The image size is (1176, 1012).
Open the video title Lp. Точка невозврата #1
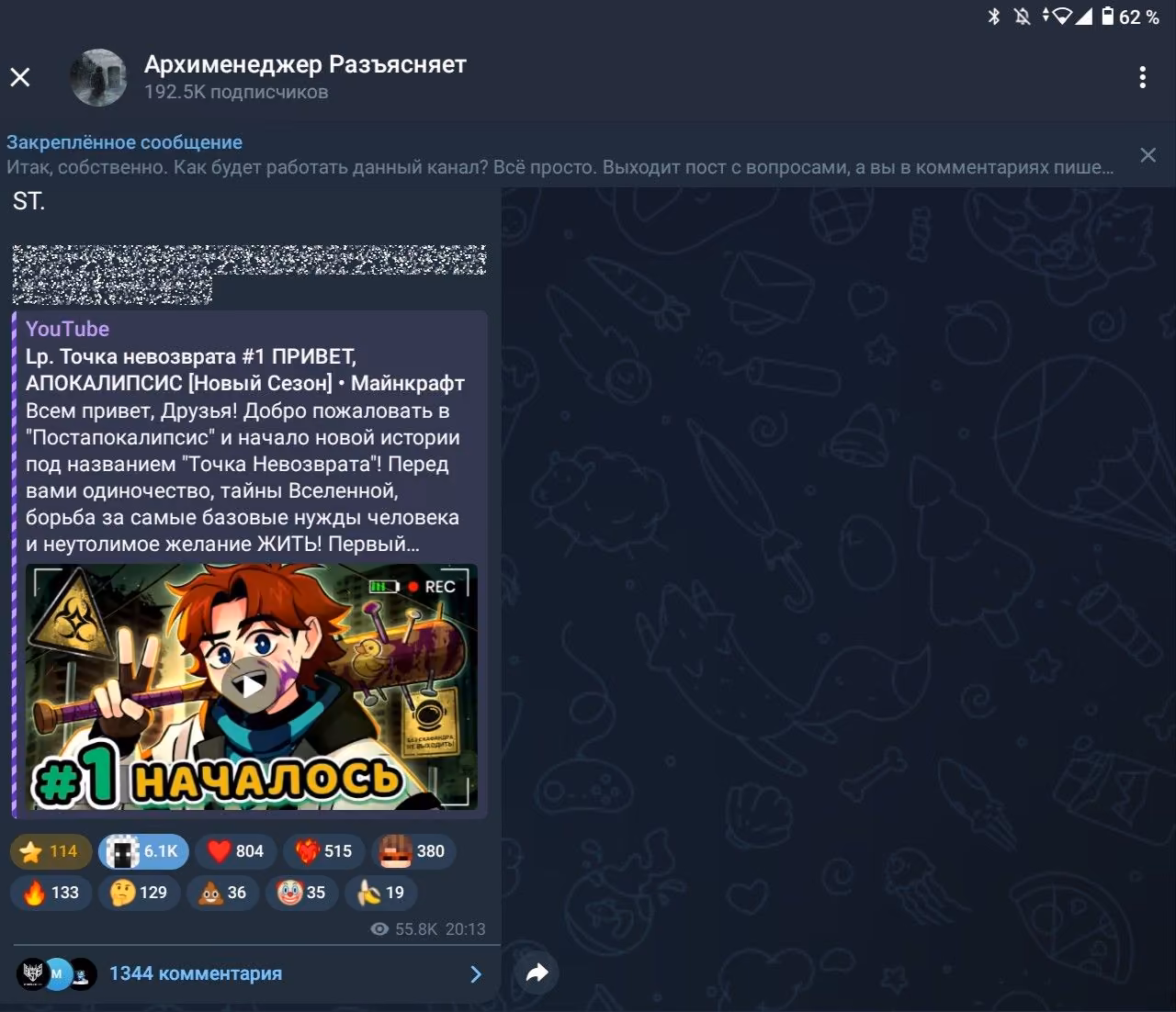tap(245, 369)
